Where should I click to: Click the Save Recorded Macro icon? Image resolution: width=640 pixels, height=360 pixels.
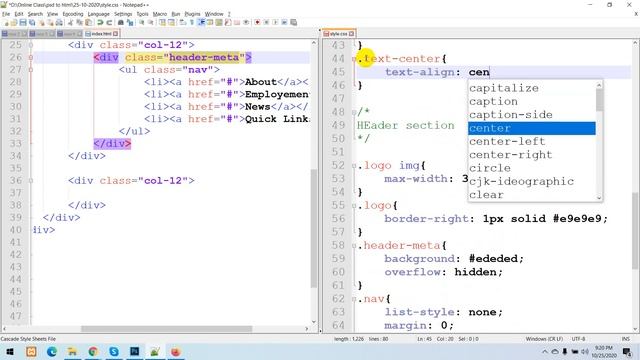[293, 22]
